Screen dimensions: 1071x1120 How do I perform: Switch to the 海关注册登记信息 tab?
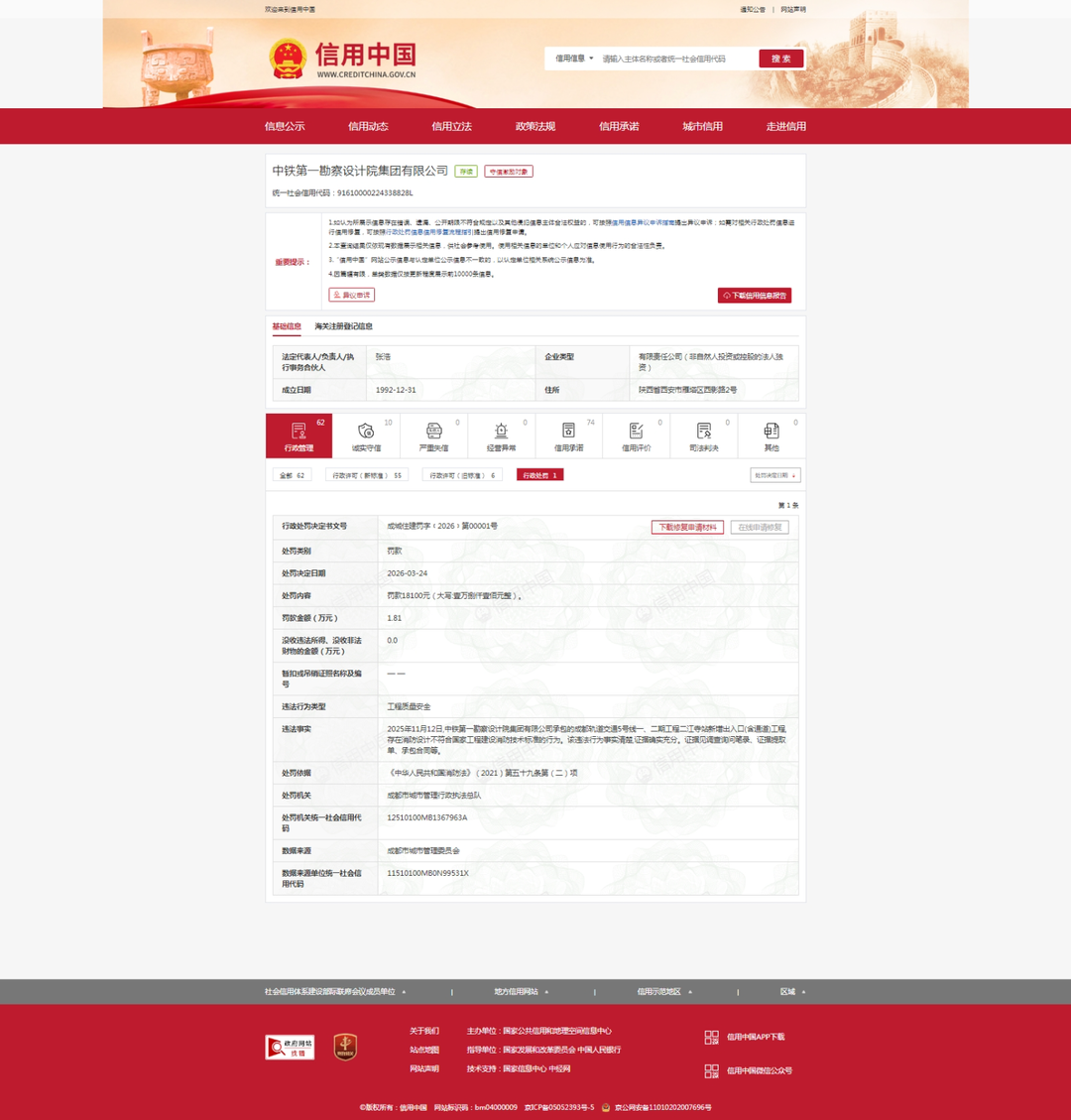click(343, 326)
